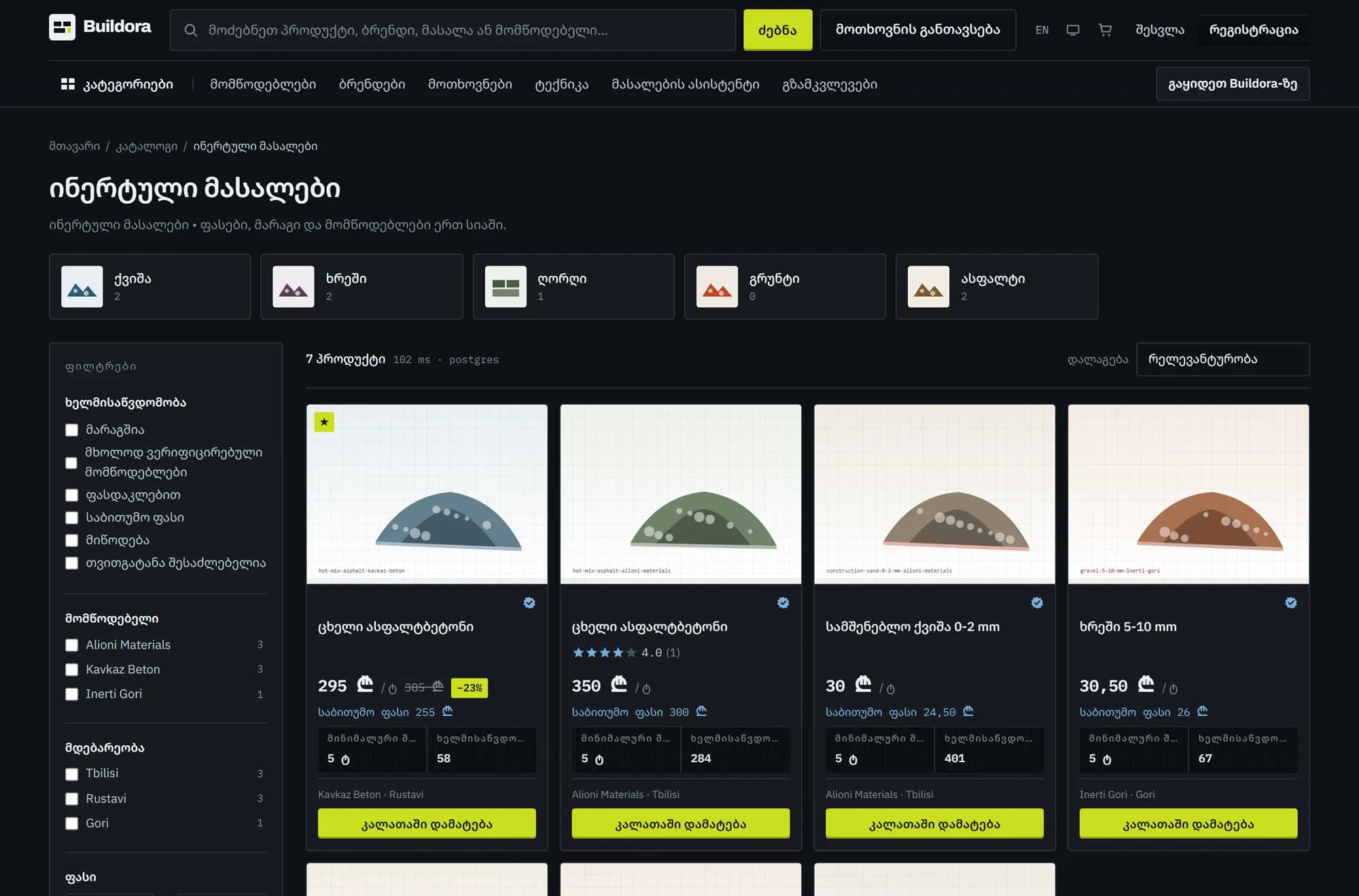
Task: Switch language via EN selector
Action: [1042, 30]
